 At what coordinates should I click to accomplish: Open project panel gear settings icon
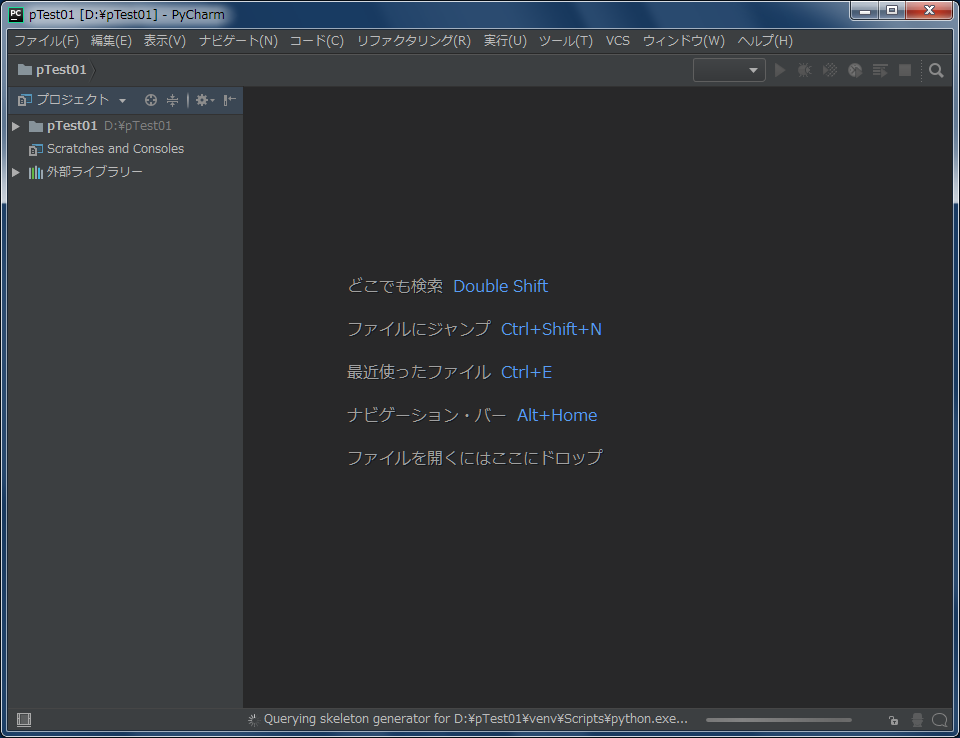[204, 100]
